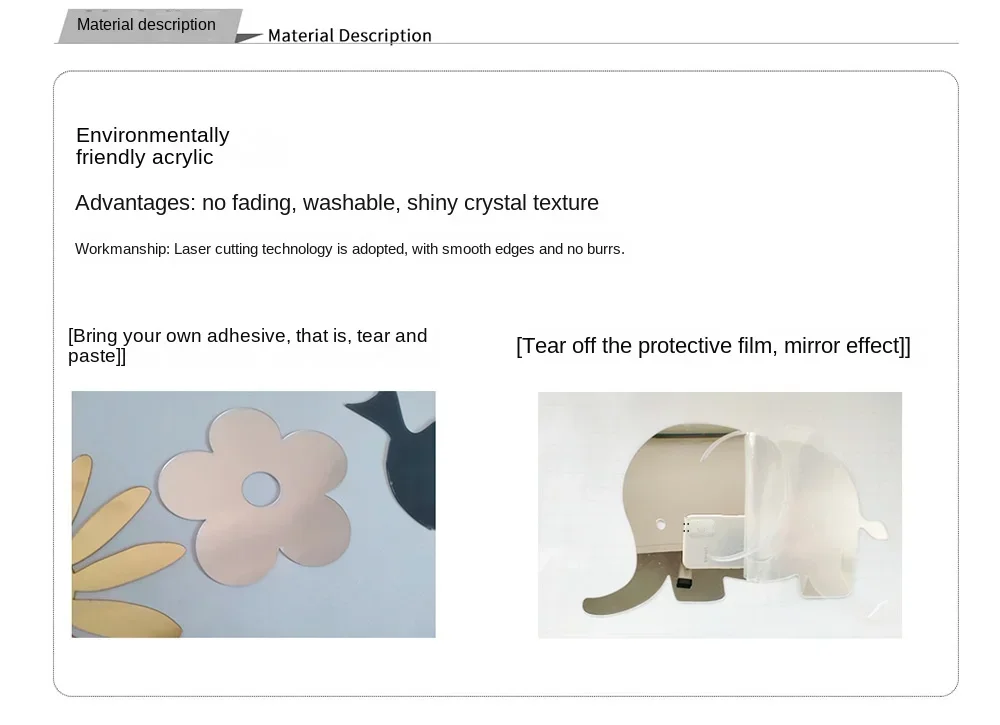Click the gray Material description tab
Image resolution: width=1000 pixels, height=725 pixels.
[x=147, y=25]
